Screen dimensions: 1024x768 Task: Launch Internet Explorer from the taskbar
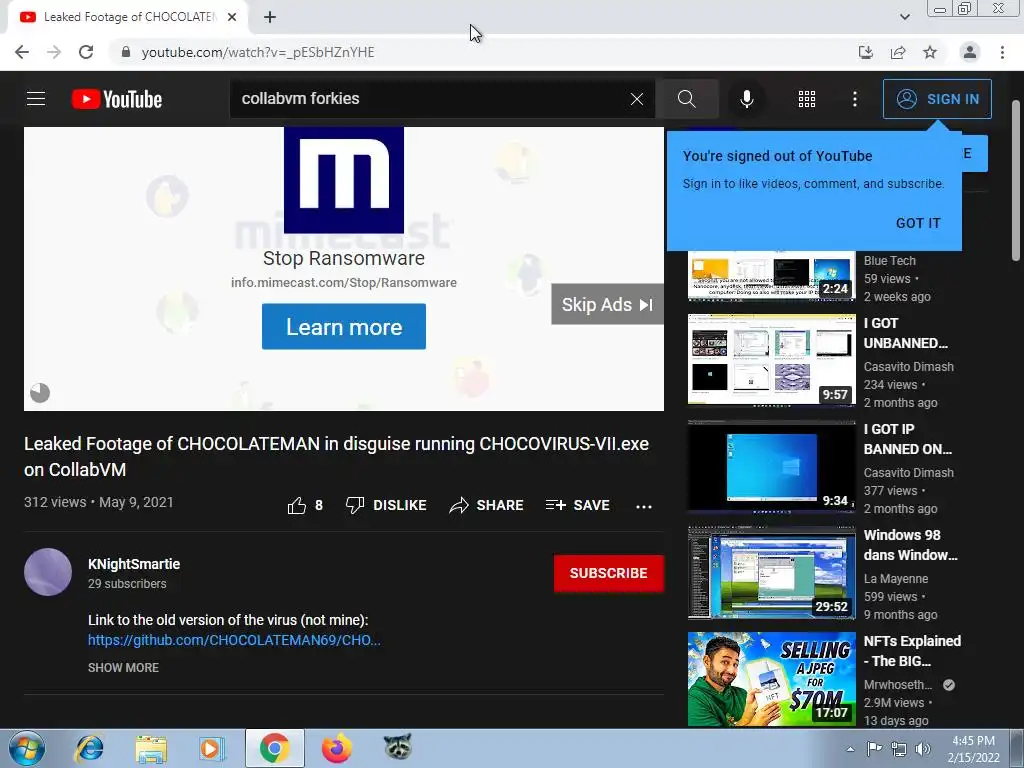coord(89,748)
